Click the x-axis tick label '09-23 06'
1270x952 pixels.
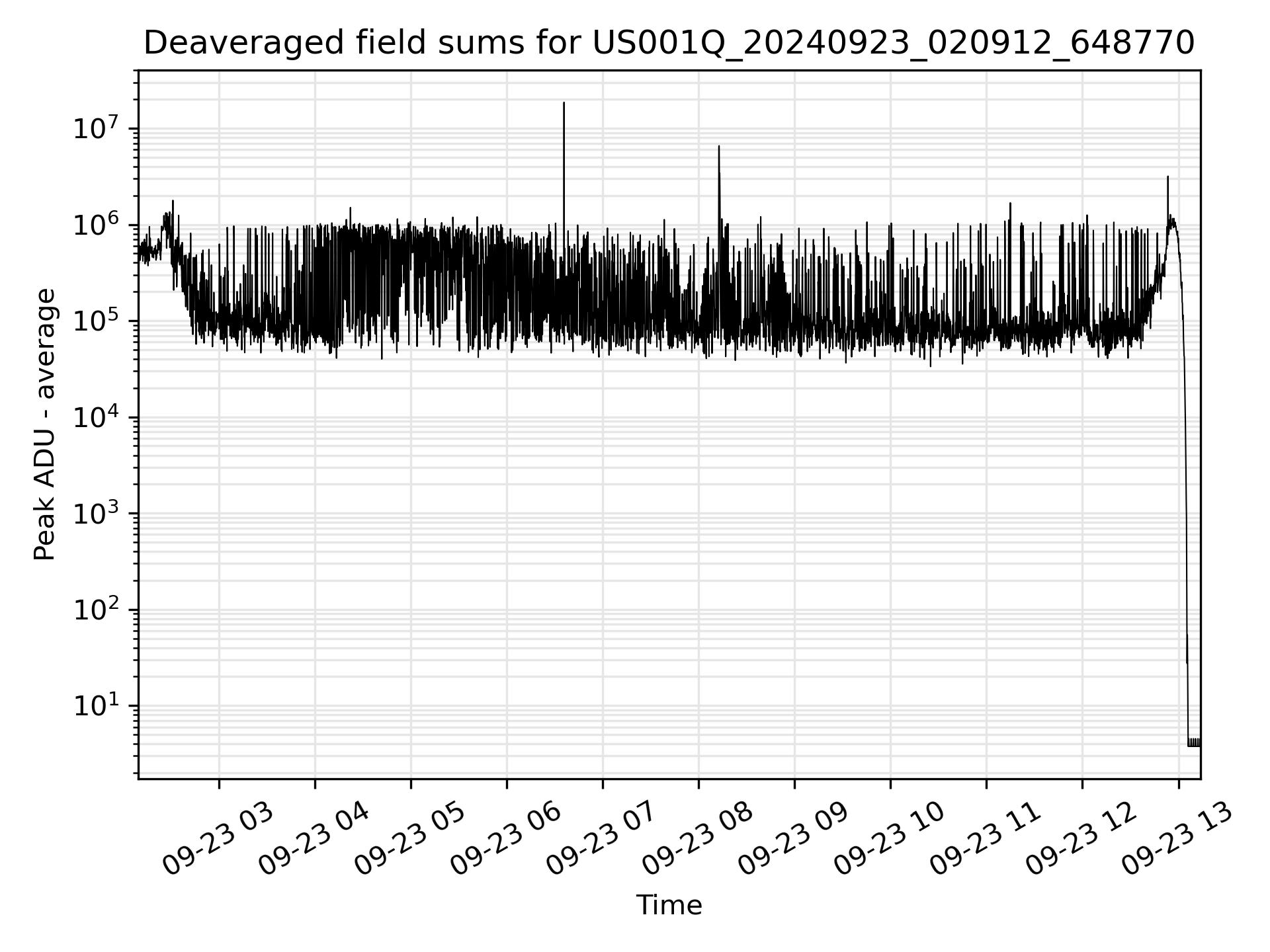(x=506, y=840)
